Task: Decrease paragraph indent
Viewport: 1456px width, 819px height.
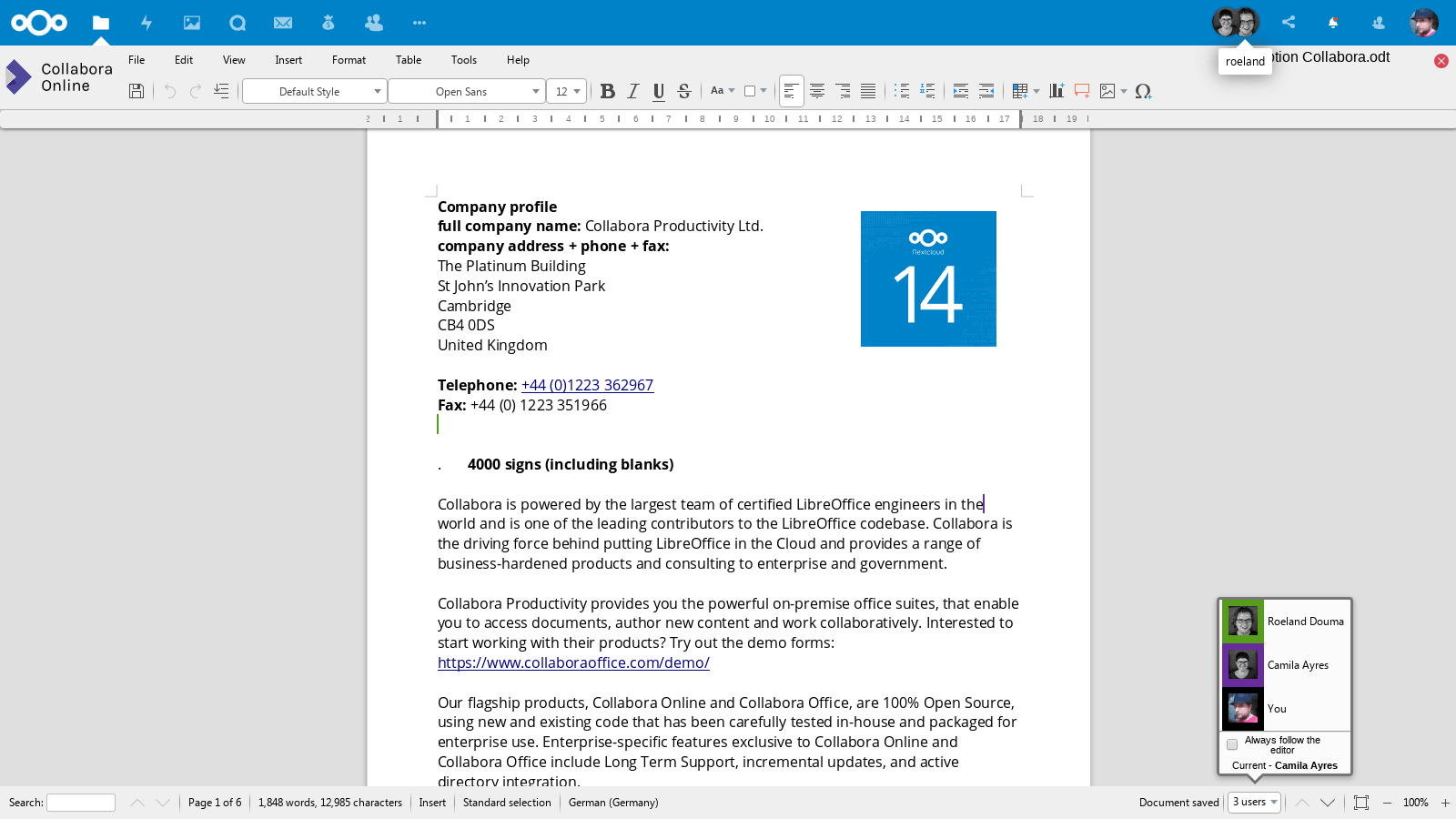Action: click(x=986, y=91)
